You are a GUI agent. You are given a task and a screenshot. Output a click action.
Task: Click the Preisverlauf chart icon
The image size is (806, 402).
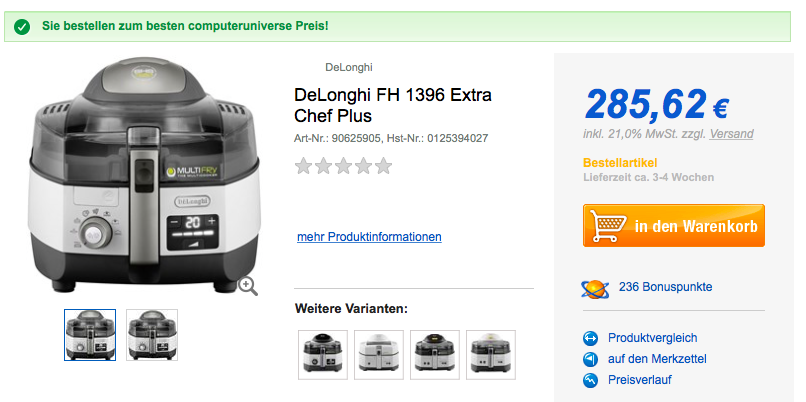pyautogui.click(x=591, y=380)
